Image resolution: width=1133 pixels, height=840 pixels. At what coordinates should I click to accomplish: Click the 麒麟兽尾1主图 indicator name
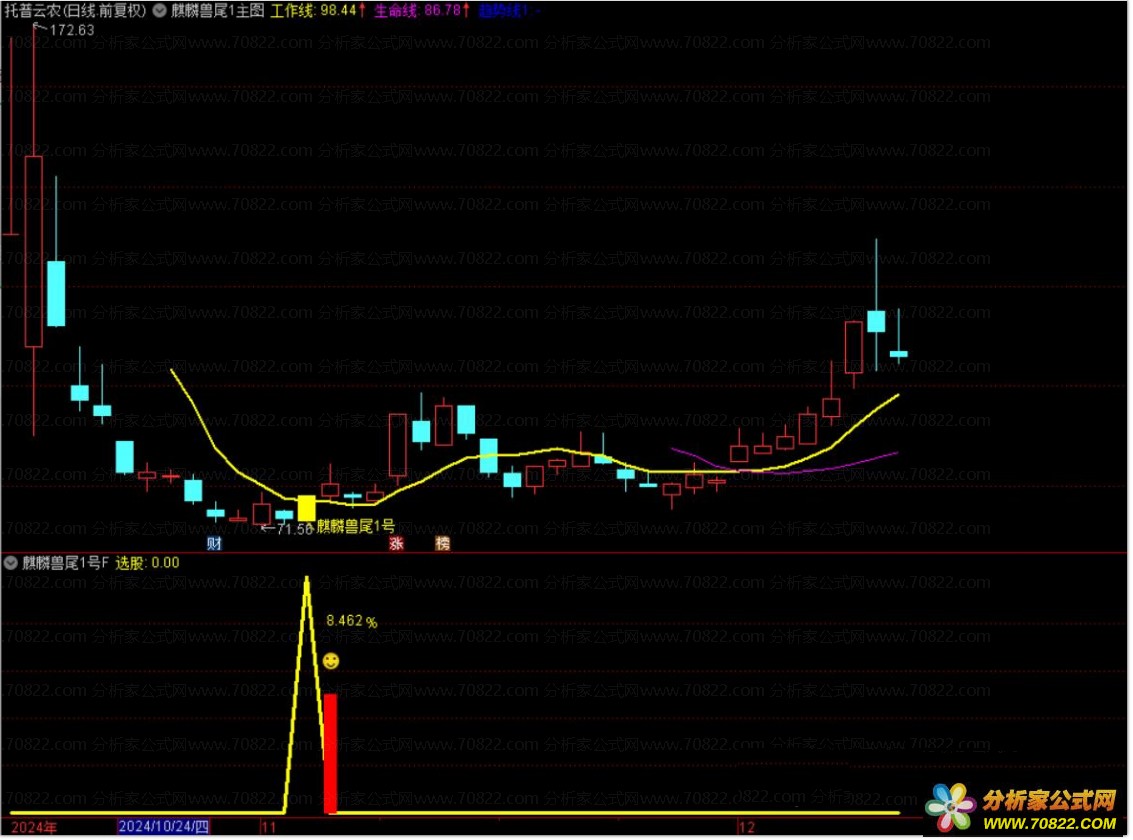tap(217, 11)
